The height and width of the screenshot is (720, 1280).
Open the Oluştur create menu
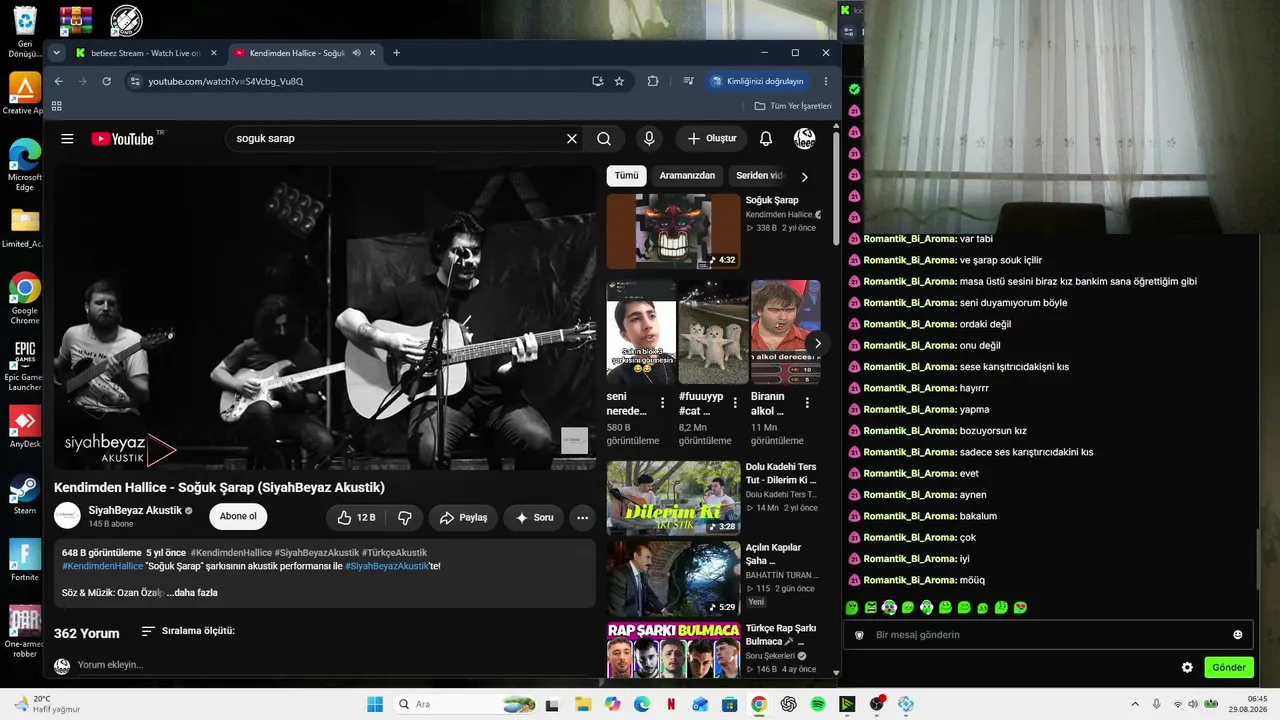(x=711, y=139)
